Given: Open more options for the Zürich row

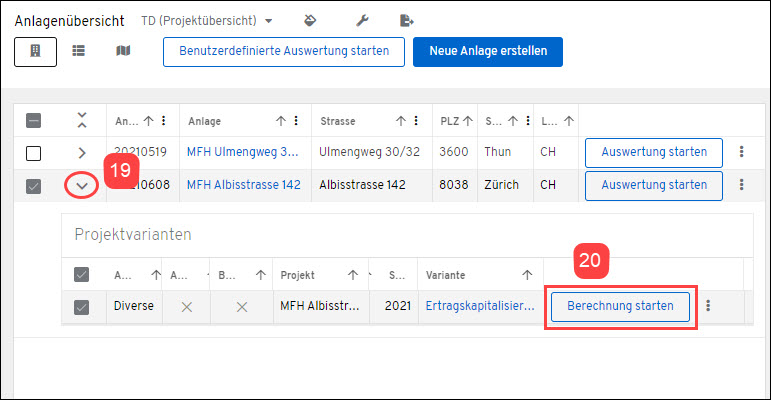Looking at the screenshot, I should [x=741, y=185].
